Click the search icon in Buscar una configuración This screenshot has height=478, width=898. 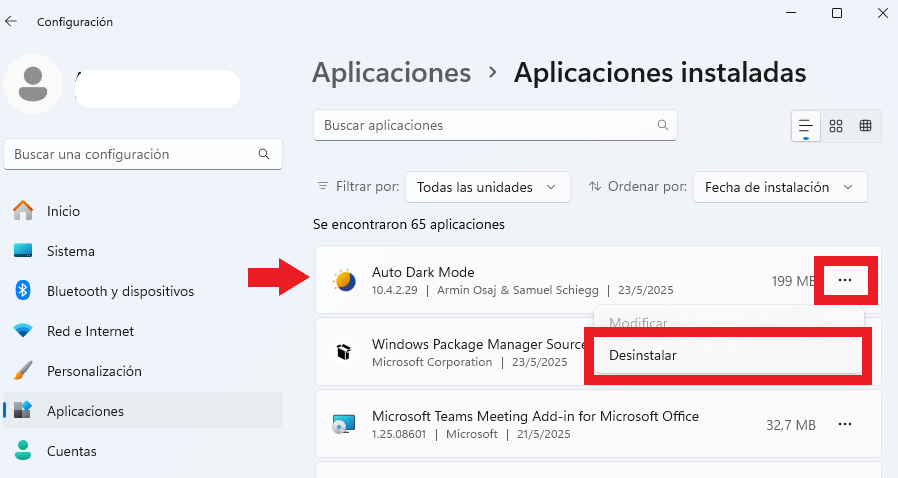tap(263, 154)
